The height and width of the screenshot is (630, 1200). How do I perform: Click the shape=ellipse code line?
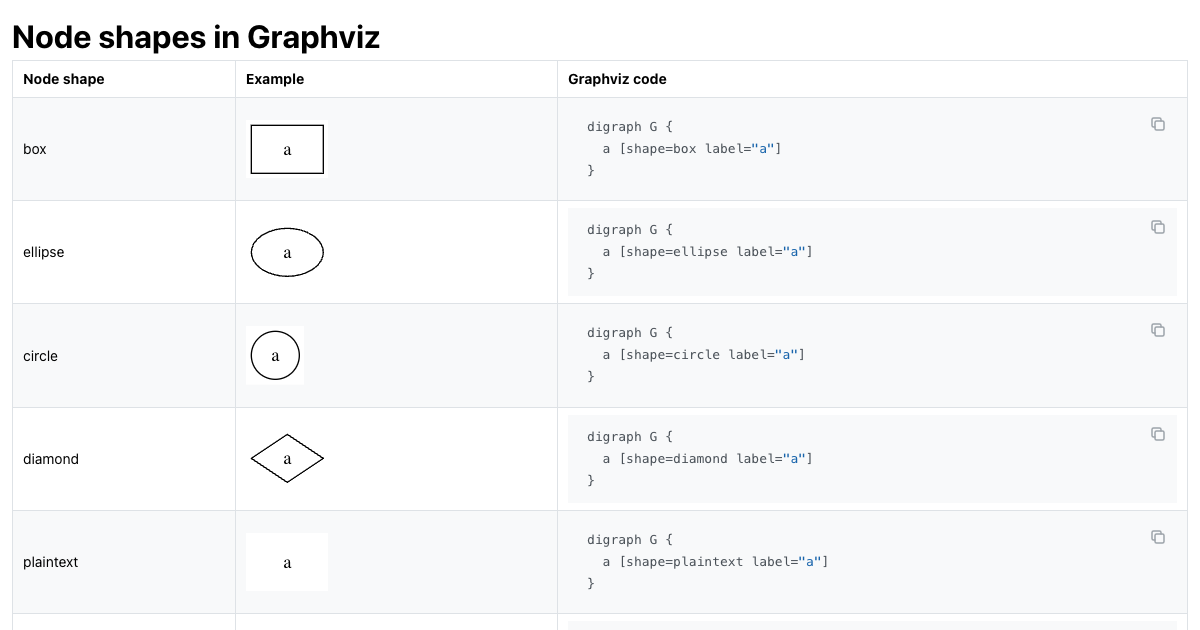click(707, 252)
